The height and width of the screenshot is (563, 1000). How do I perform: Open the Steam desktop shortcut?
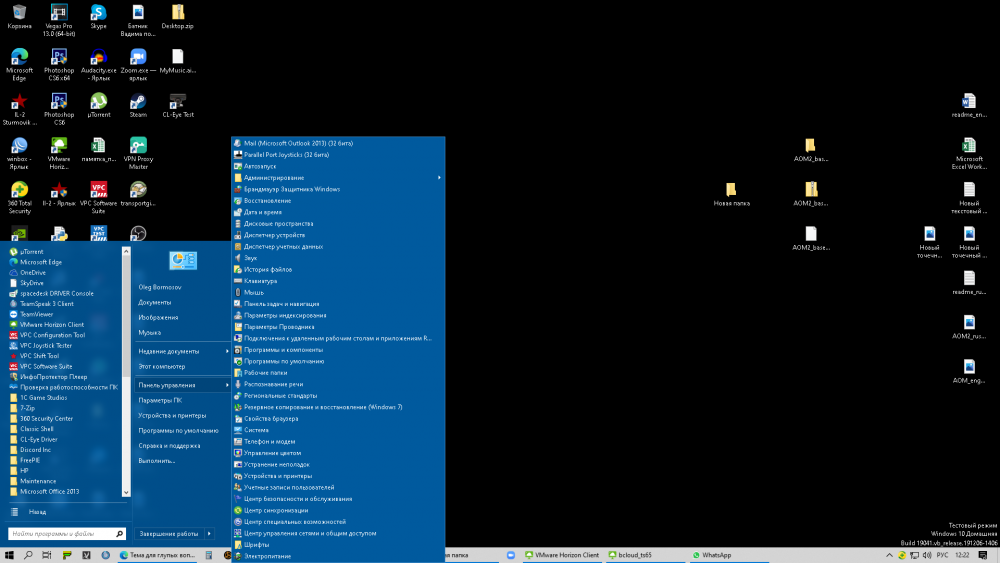click(138, 106)
